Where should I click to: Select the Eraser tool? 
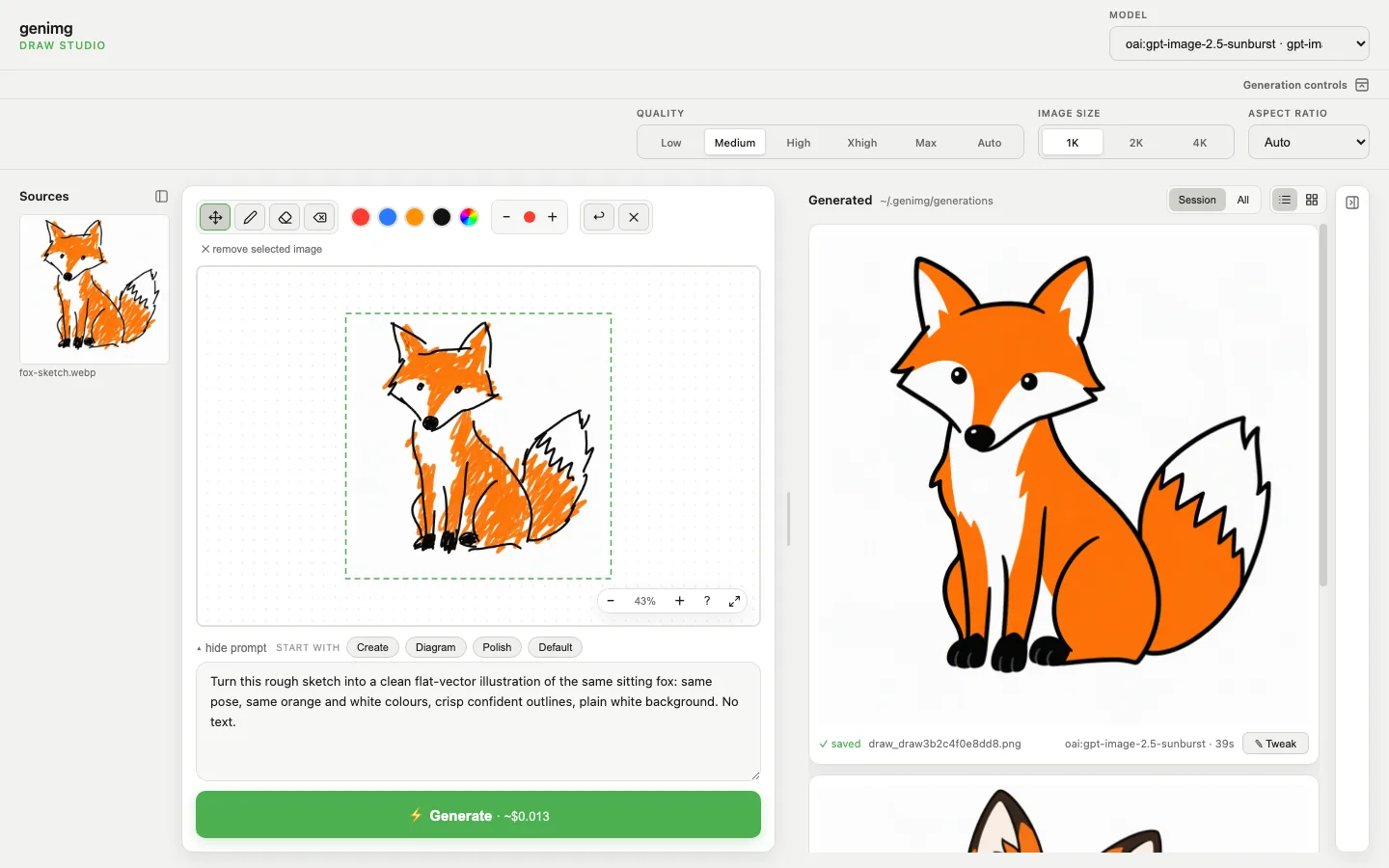285,217
